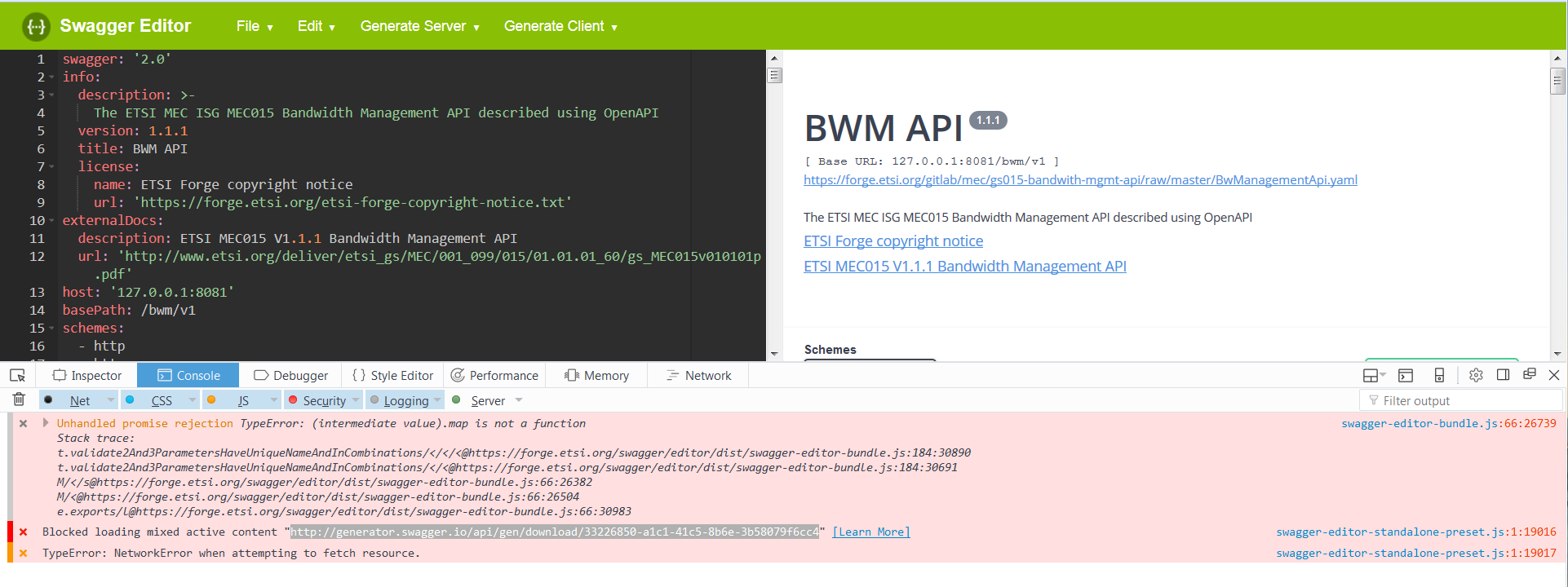Image resolution: width=1568 pixels, height=587 pixels.
Task: Open the Generate Client menu
Action: 560,26
